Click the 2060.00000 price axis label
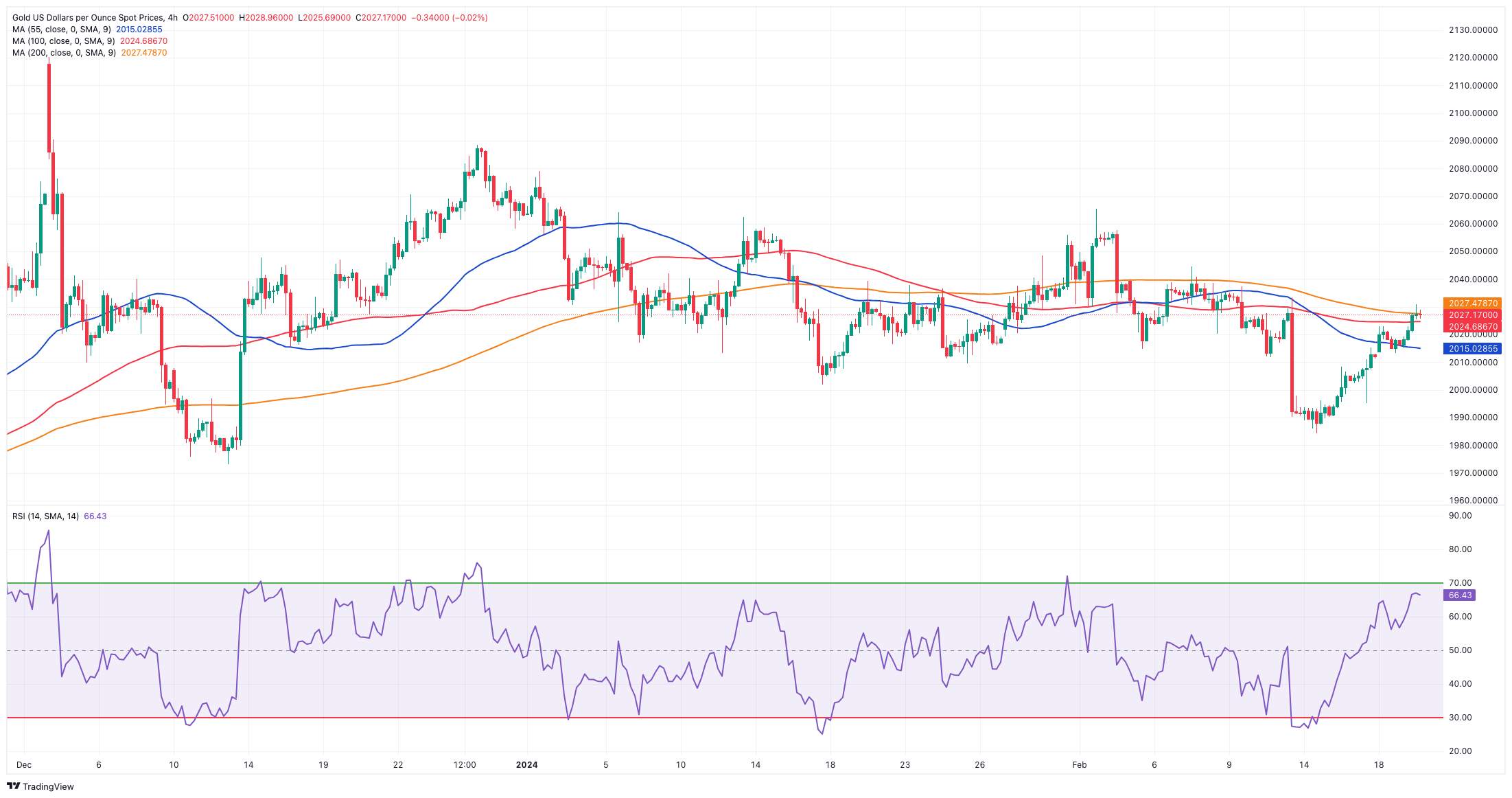 [x=1473, y=224]
